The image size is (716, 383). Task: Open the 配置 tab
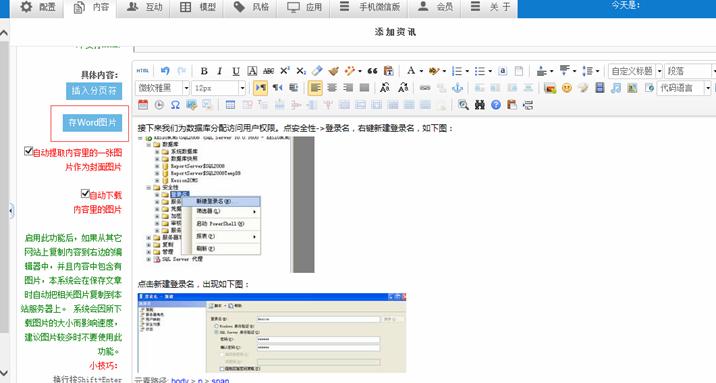[x=38, y=7]
